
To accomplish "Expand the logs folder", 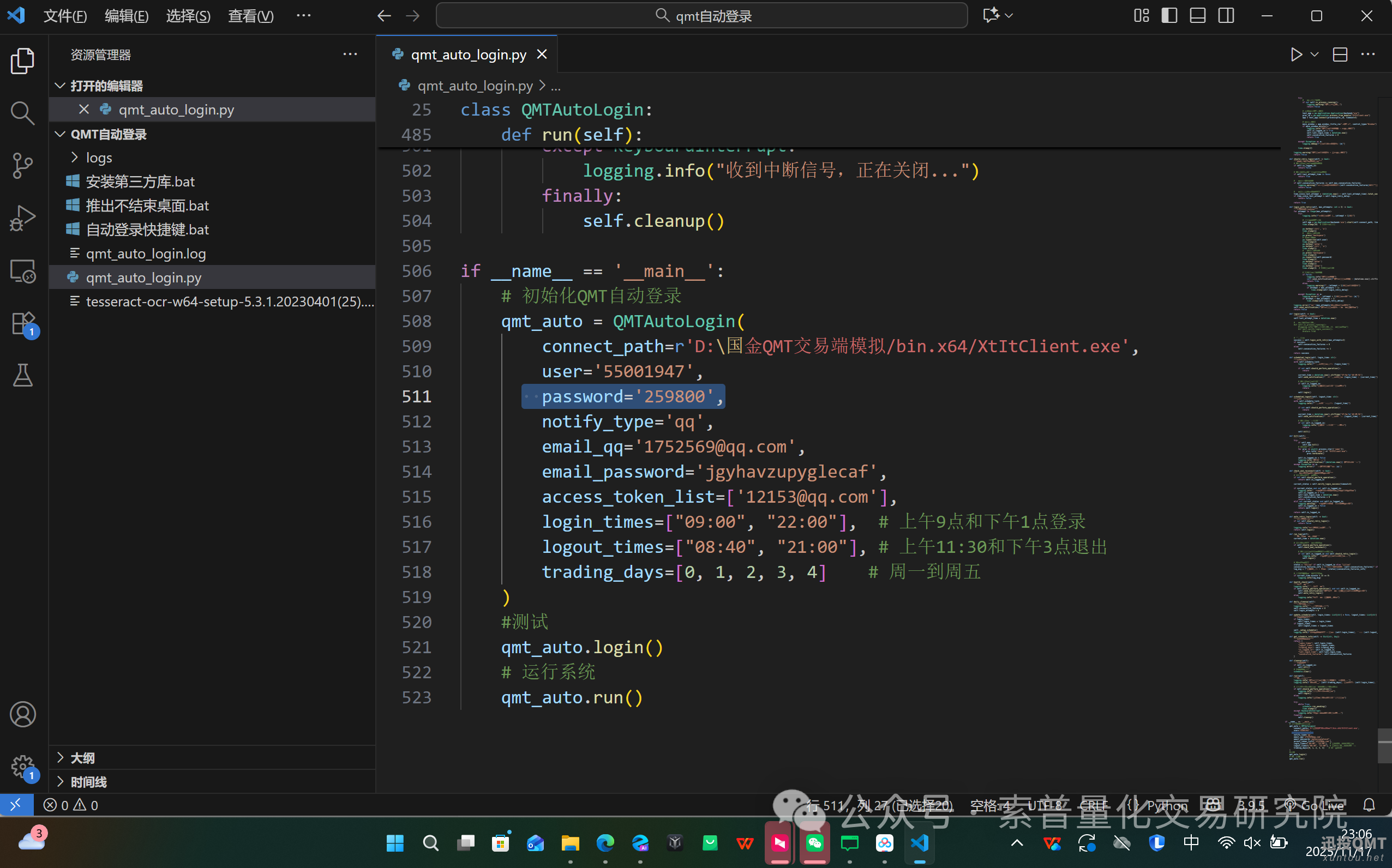I will (99, 157).
